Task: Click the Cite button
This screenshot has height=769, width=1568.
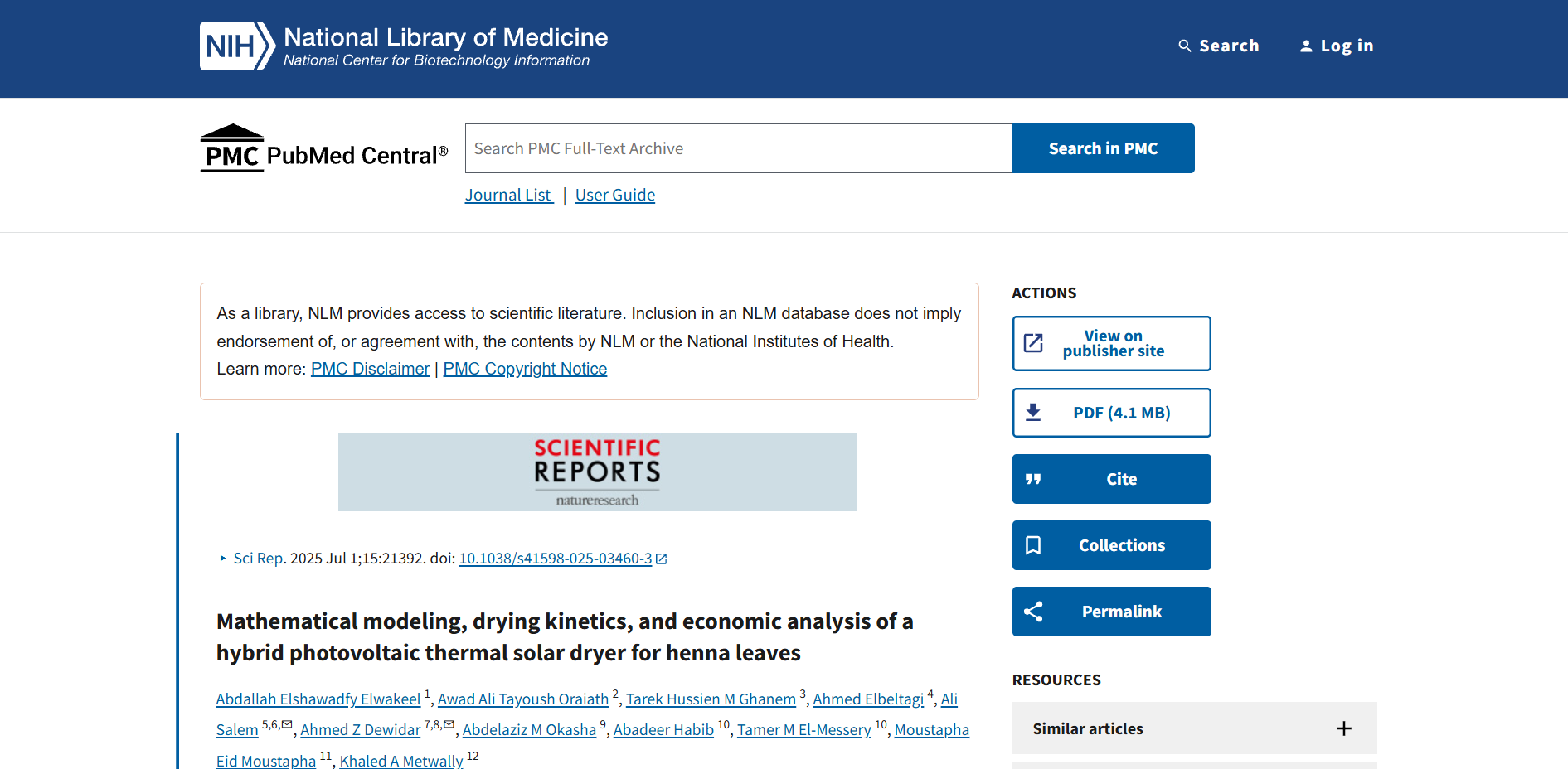Action: [1112, 479]
